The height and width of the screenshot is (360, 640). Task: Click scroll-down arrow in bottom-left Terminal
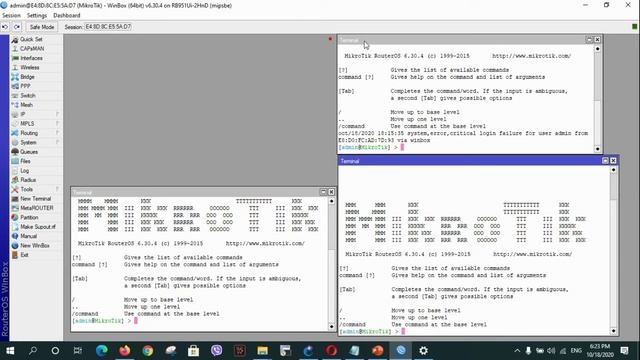tap(331, 327)
